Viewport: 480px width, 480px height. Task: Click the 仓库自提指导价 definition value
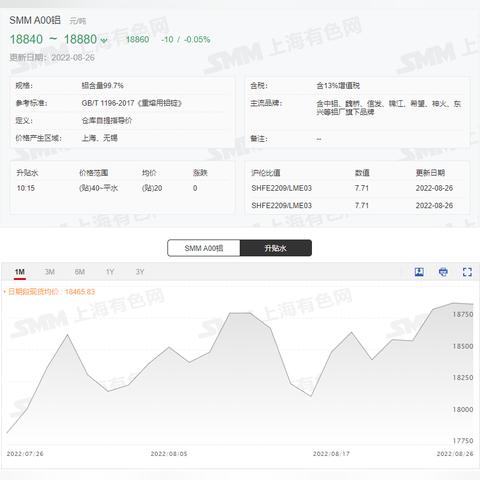(107, 120)
